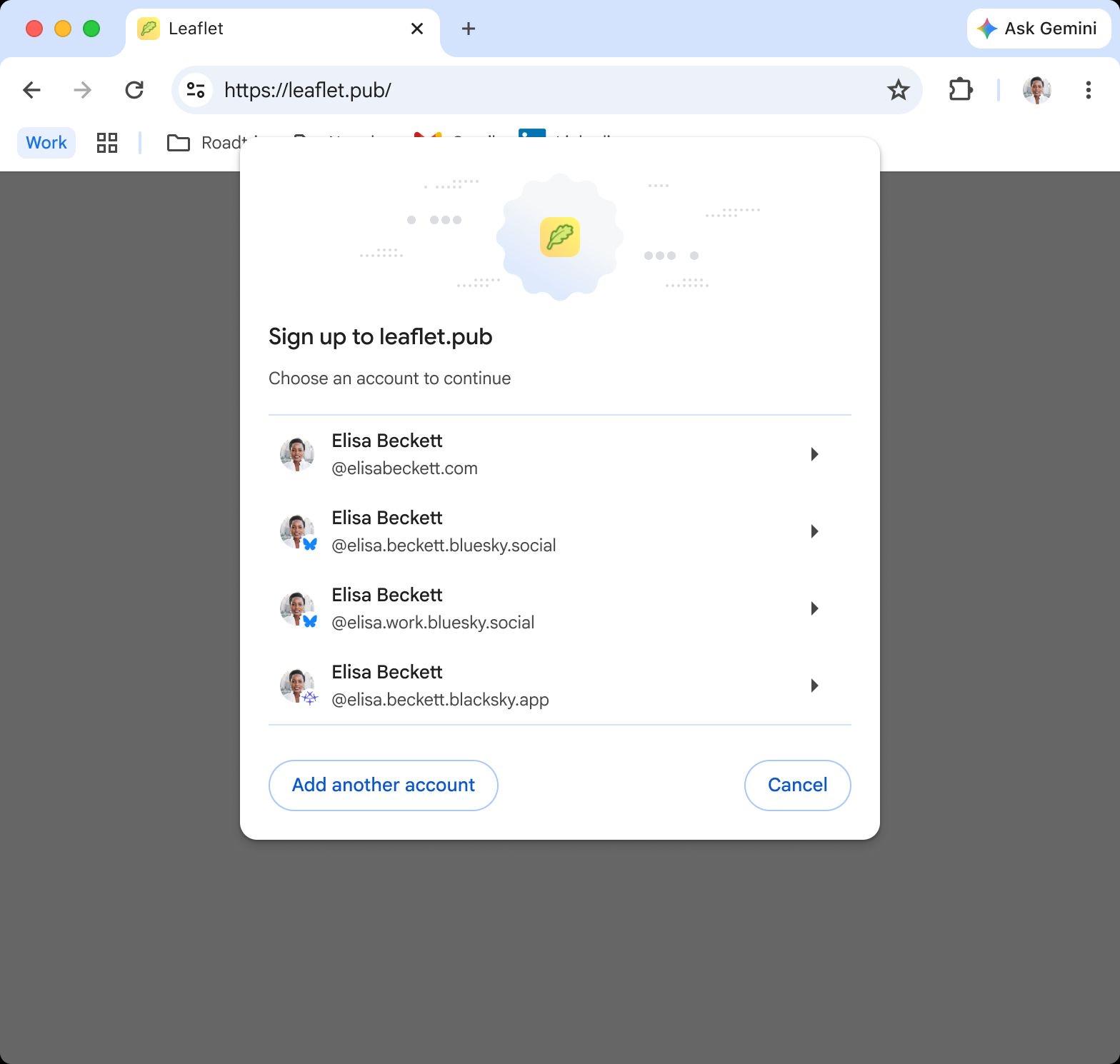Expand arrow for @elisa.work.bluesky.social account

point(814,608)
